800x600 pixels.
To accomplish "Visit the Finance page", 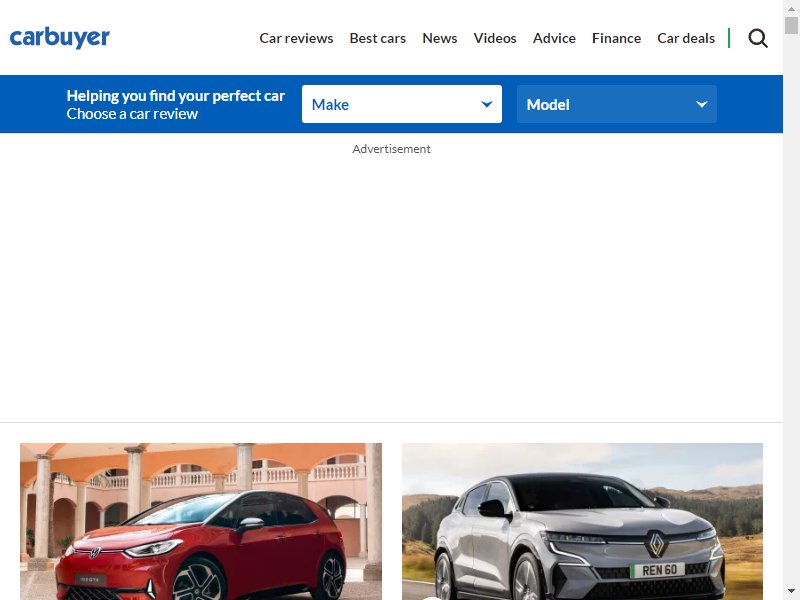I will pos(616,38).
